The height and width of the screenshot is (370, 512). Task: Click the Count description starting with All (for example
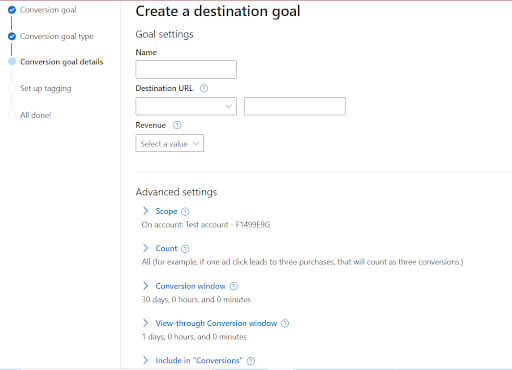pyautogui.click(x=302, y=262)
